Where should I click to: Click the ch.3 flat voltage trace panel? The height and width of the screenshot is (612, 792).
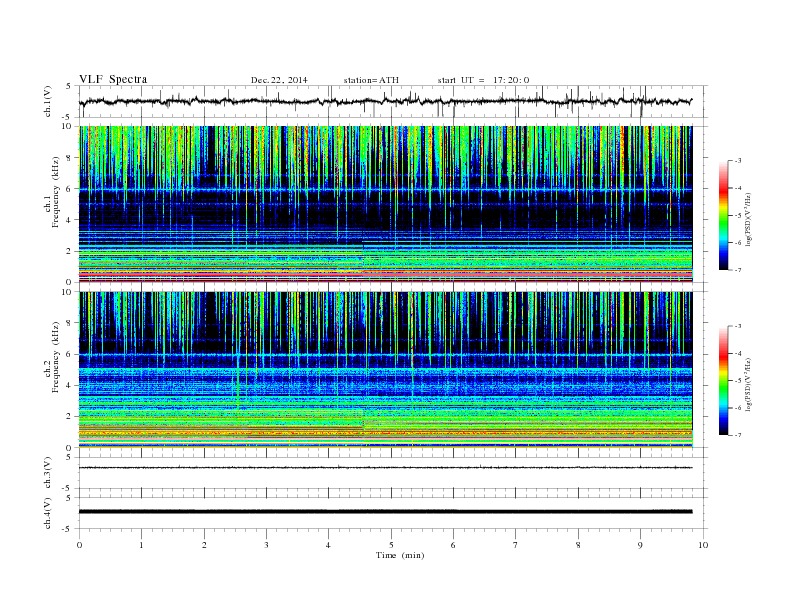(x=393, y=473)
